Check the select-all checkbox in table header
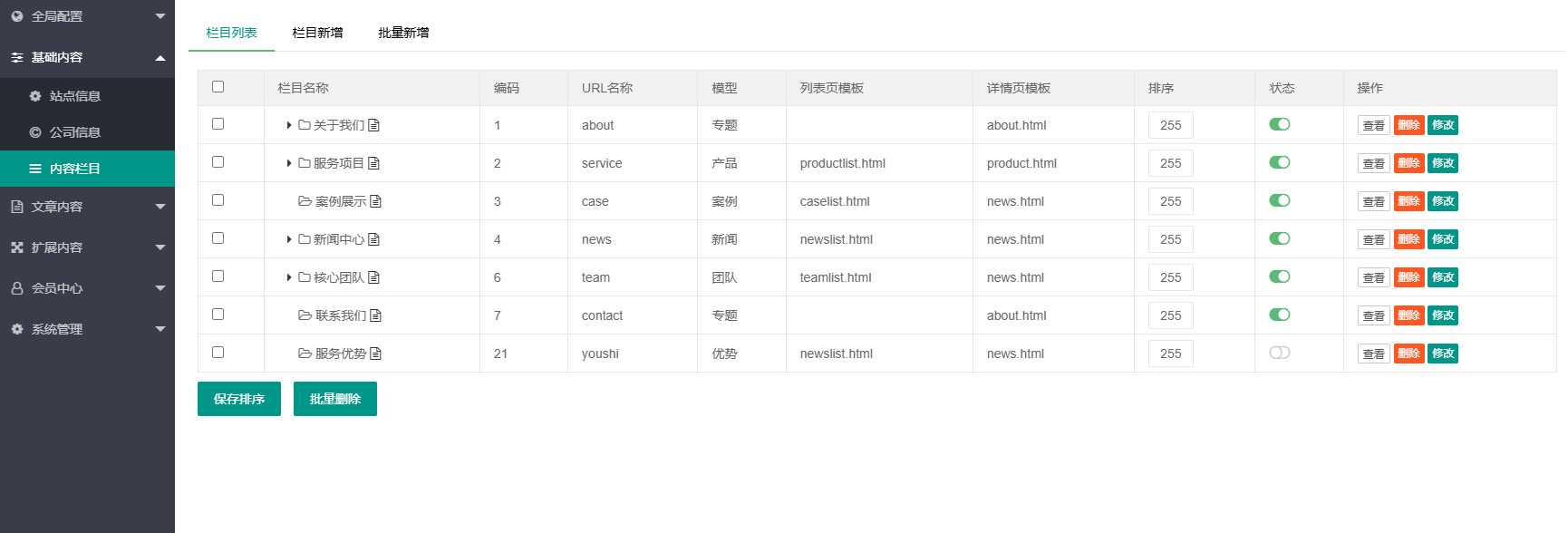 click(218, 87)
